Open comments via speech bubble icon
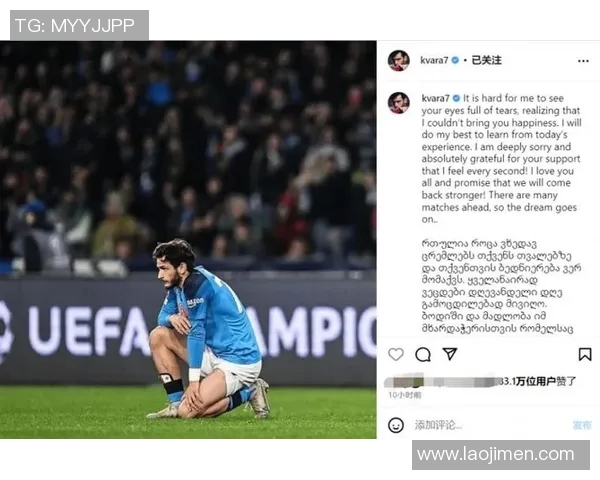This screenshot has width=600, height=480. pos(423,354)
